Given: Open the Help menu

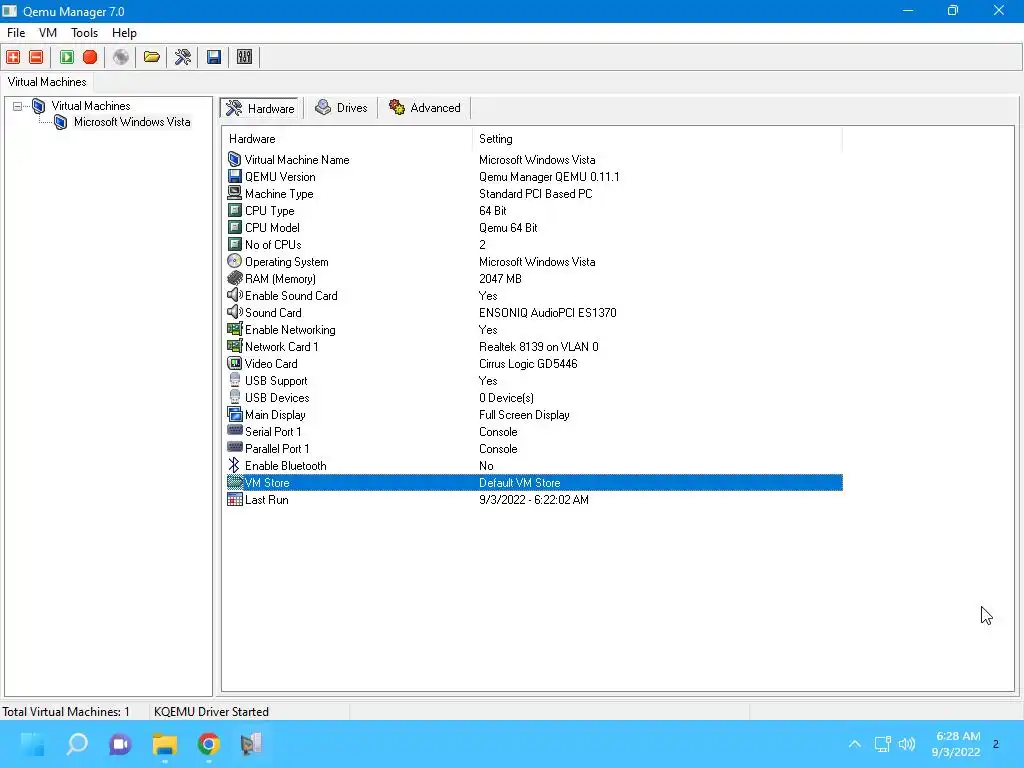Looking at the screenshot, I should tap(124, 33).
